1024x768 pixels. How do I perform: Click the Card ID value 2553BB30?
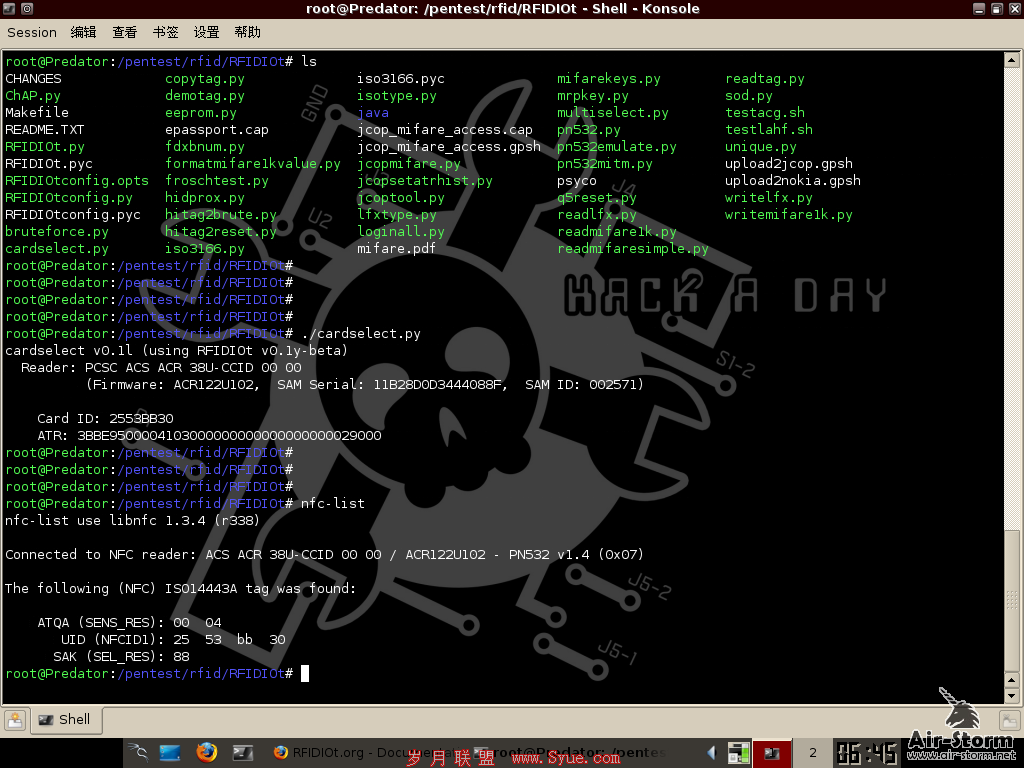click(x=141, y=418)
